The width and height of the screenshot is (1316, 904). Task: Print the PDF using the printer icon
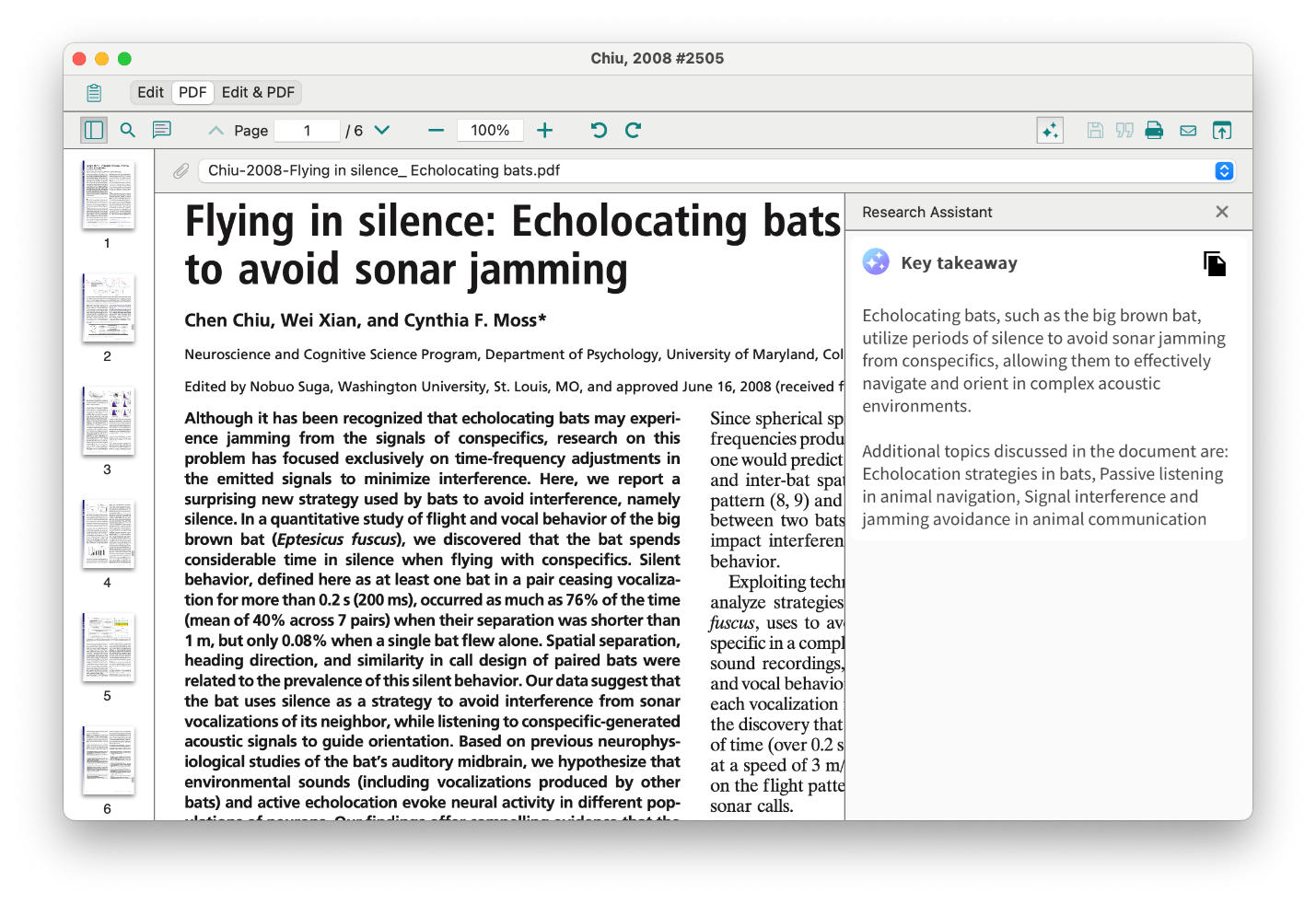point(1154,130)
